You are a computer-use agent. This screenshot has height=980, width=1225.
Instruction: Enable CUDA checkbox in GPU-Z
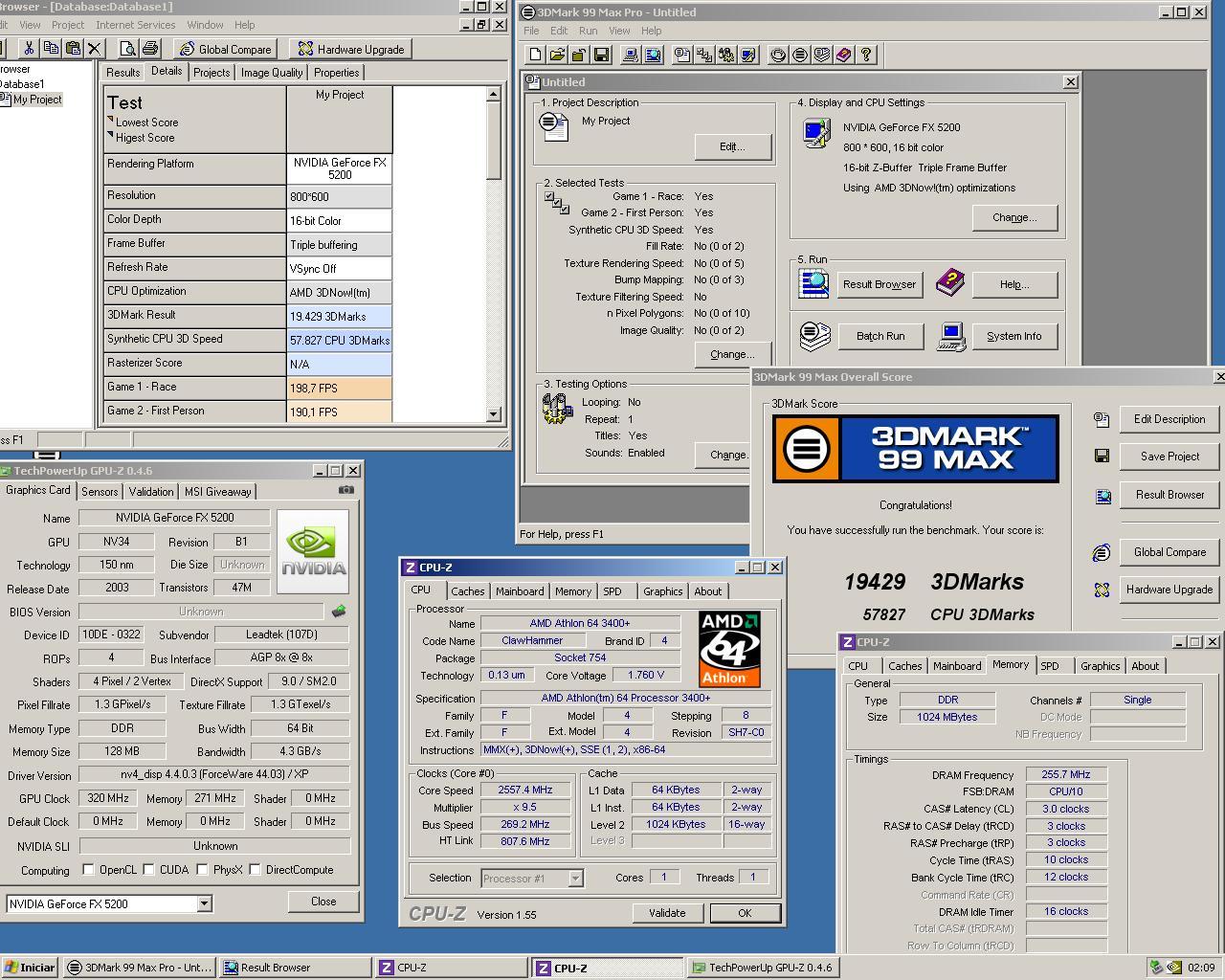coord(148,870)
